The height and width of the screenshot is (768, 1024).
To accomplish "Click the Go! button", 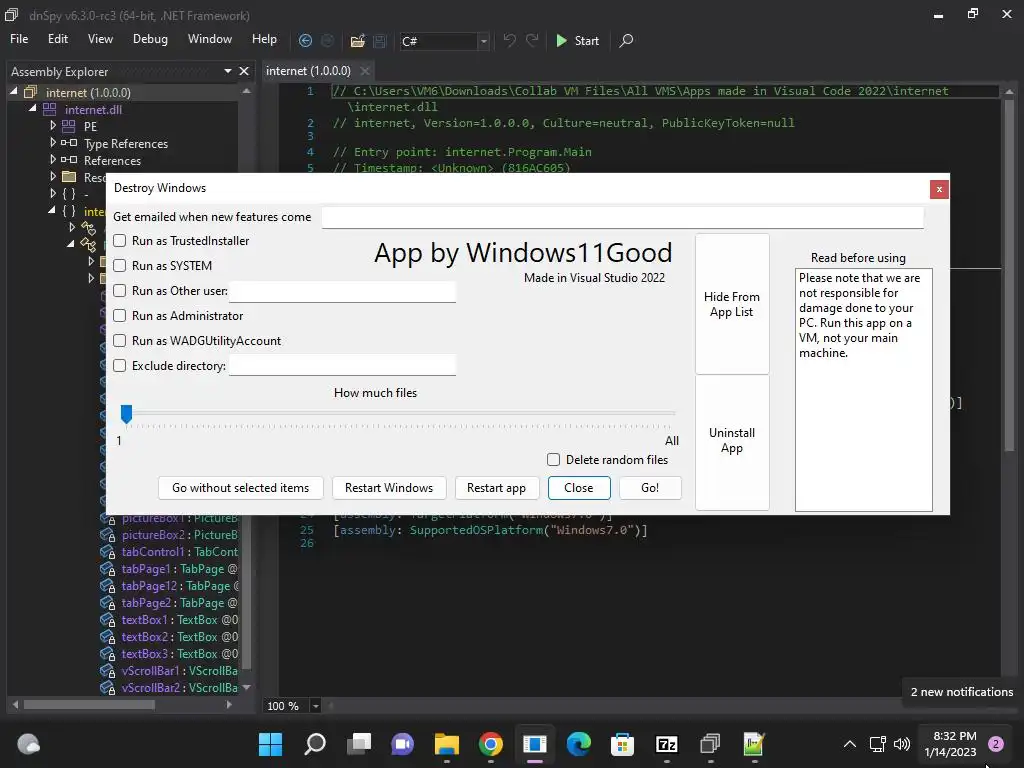I will pyautogui.click(x=650, y=488).
